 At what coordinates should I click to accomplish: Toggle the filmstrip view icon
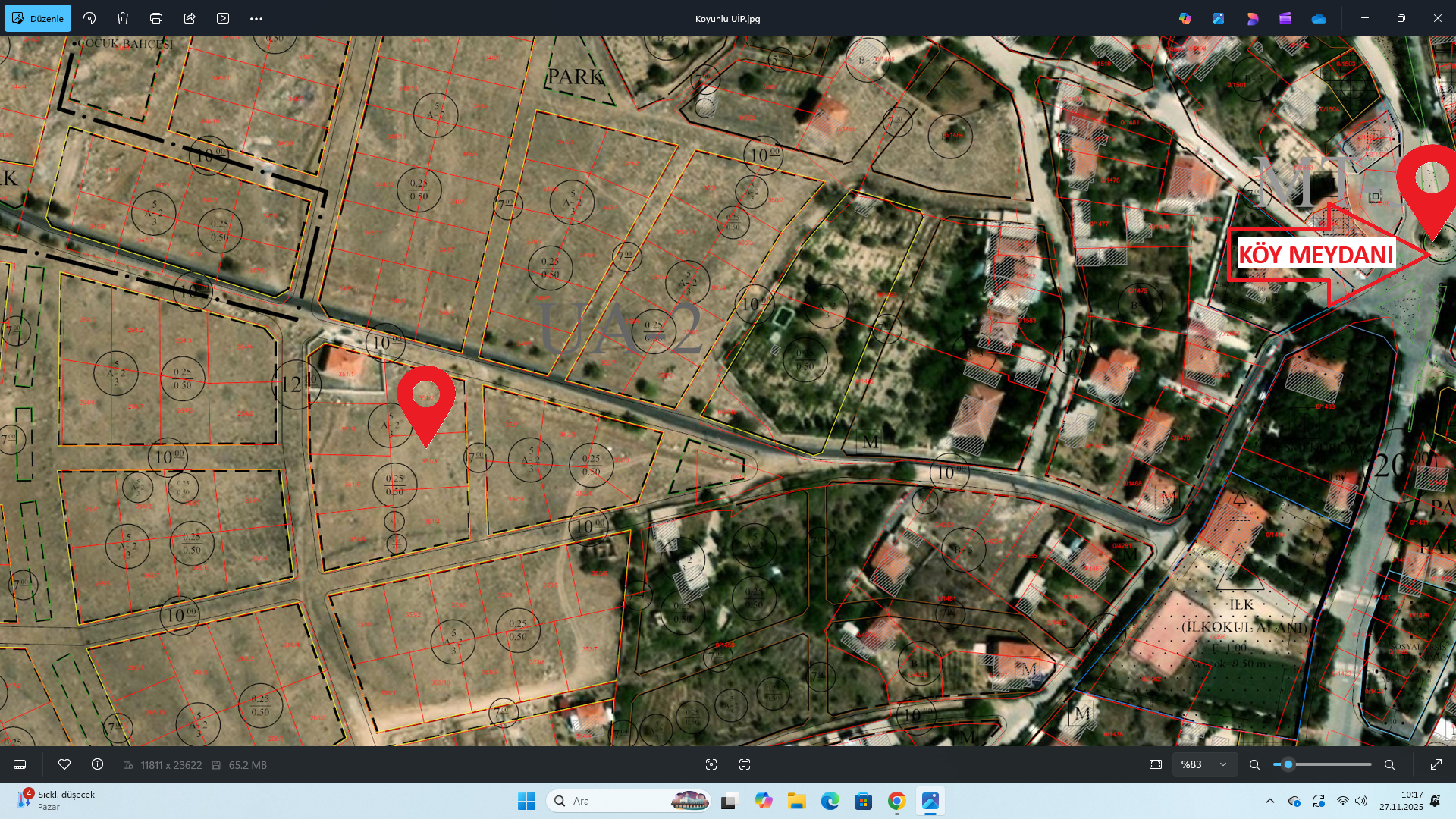tap(20, 764)
